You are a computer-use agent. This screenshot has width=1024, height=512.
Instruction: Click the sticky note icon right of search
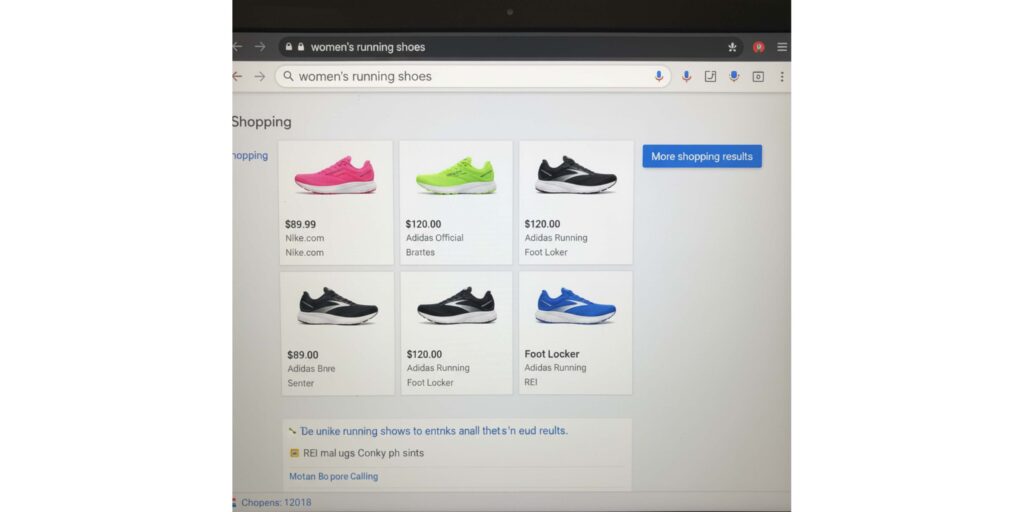[x=711, y=76]
